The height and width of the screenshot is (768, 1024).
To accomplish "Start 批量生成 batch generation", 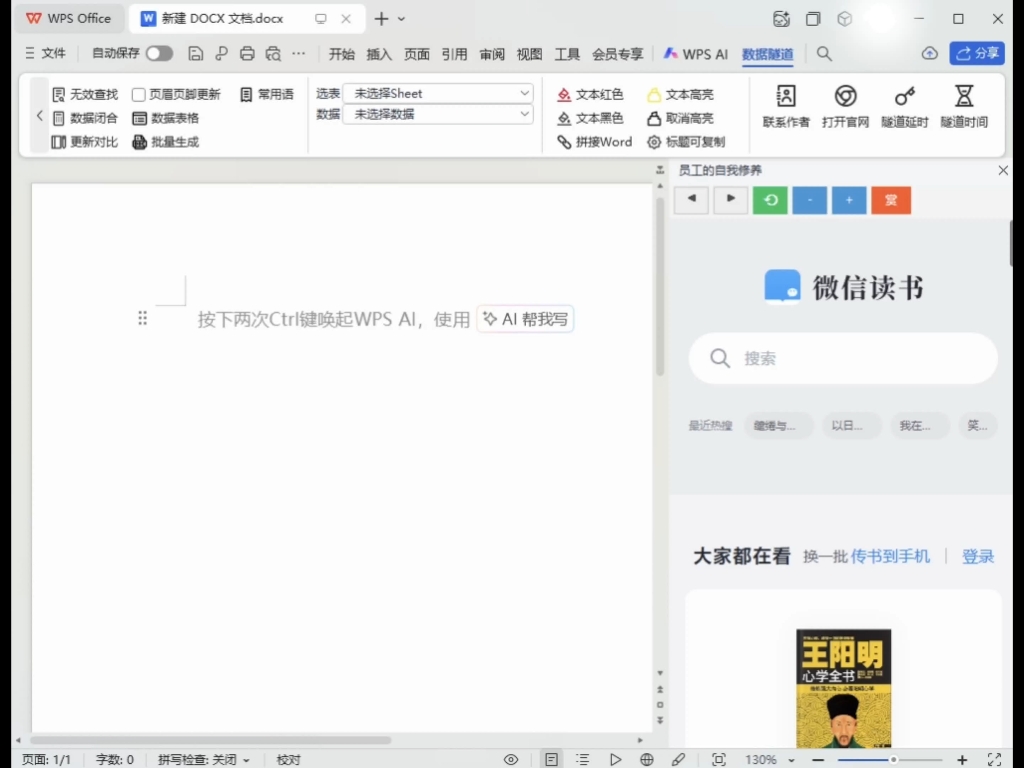I will click(166, 142).
